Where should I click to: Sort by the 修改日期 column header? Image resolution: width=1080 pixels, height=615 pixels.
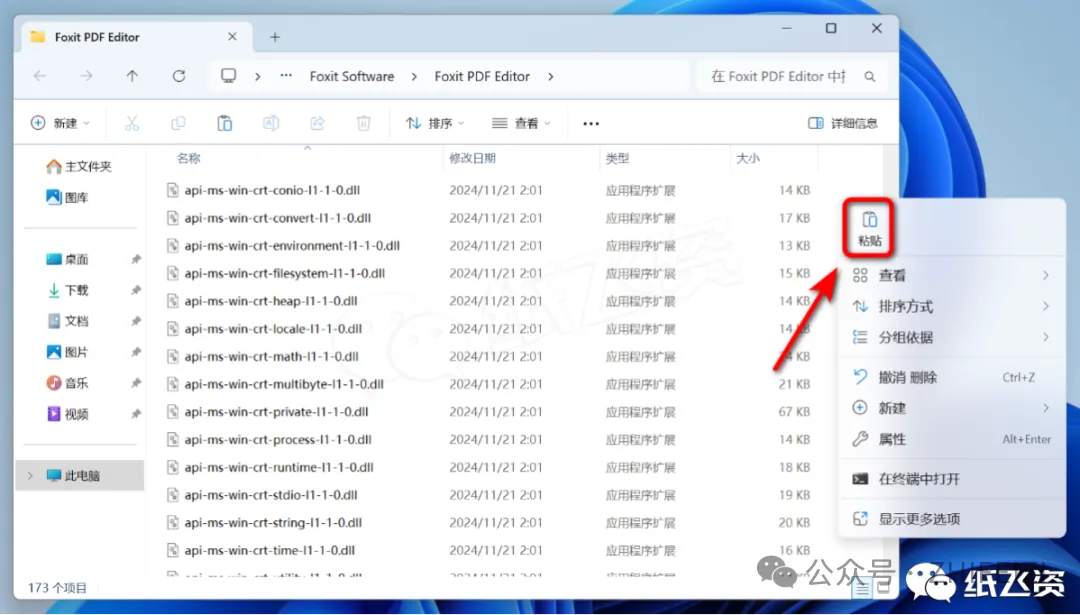click(x=472, y=158)
